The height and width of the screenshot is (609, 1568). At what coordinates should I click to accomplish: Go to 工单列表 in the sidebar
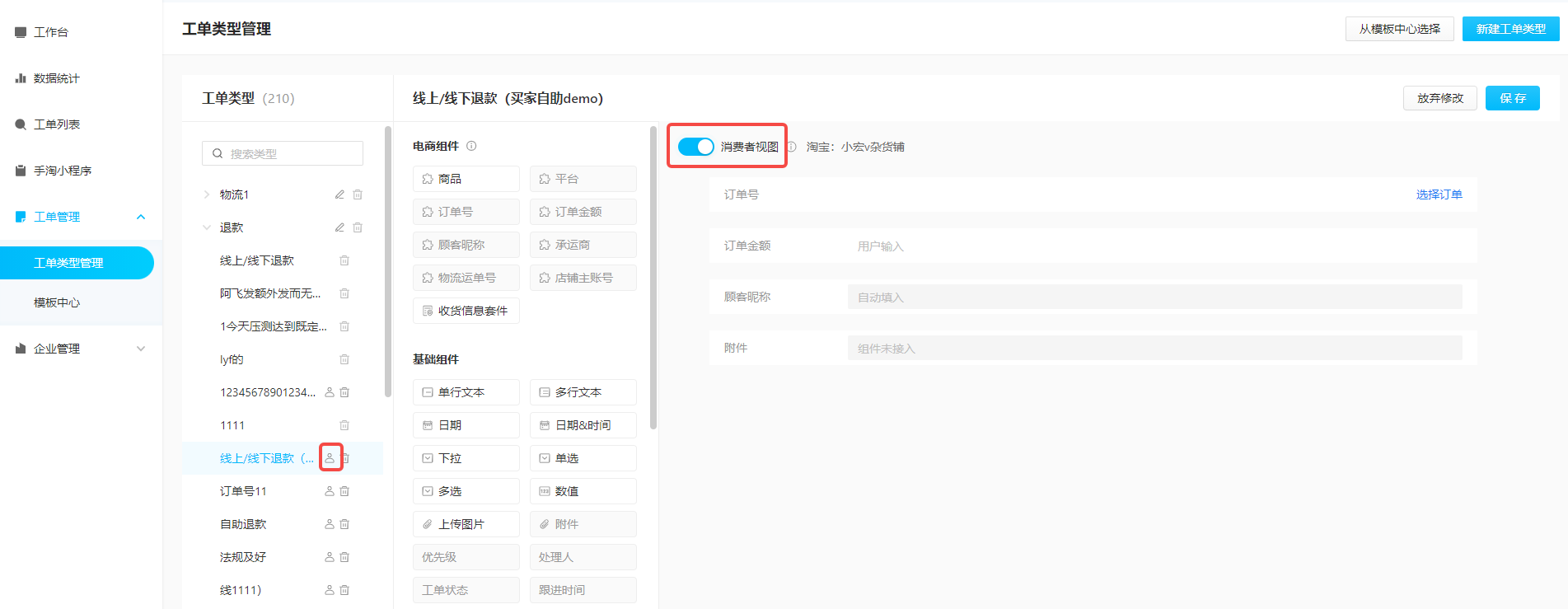point(56,124)
